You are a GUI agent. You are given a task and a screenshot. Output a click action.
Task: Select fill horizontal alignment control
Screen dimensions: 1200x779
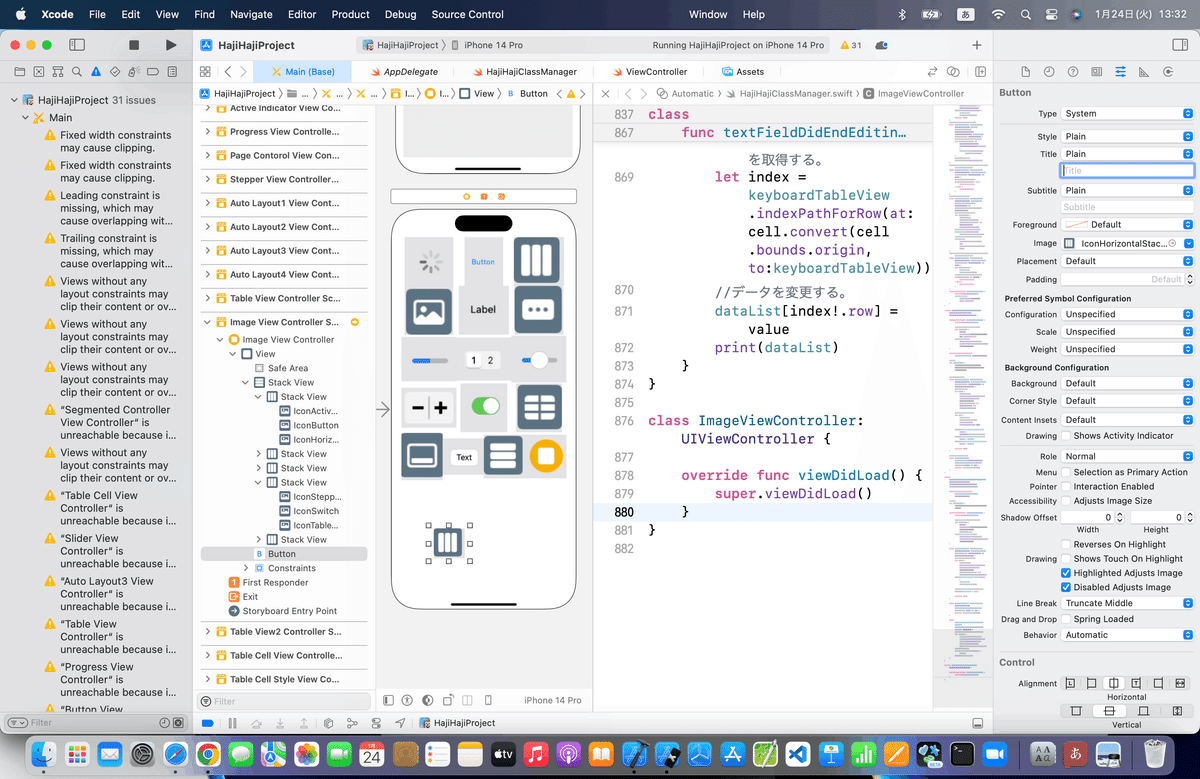tap(1181, 684)
